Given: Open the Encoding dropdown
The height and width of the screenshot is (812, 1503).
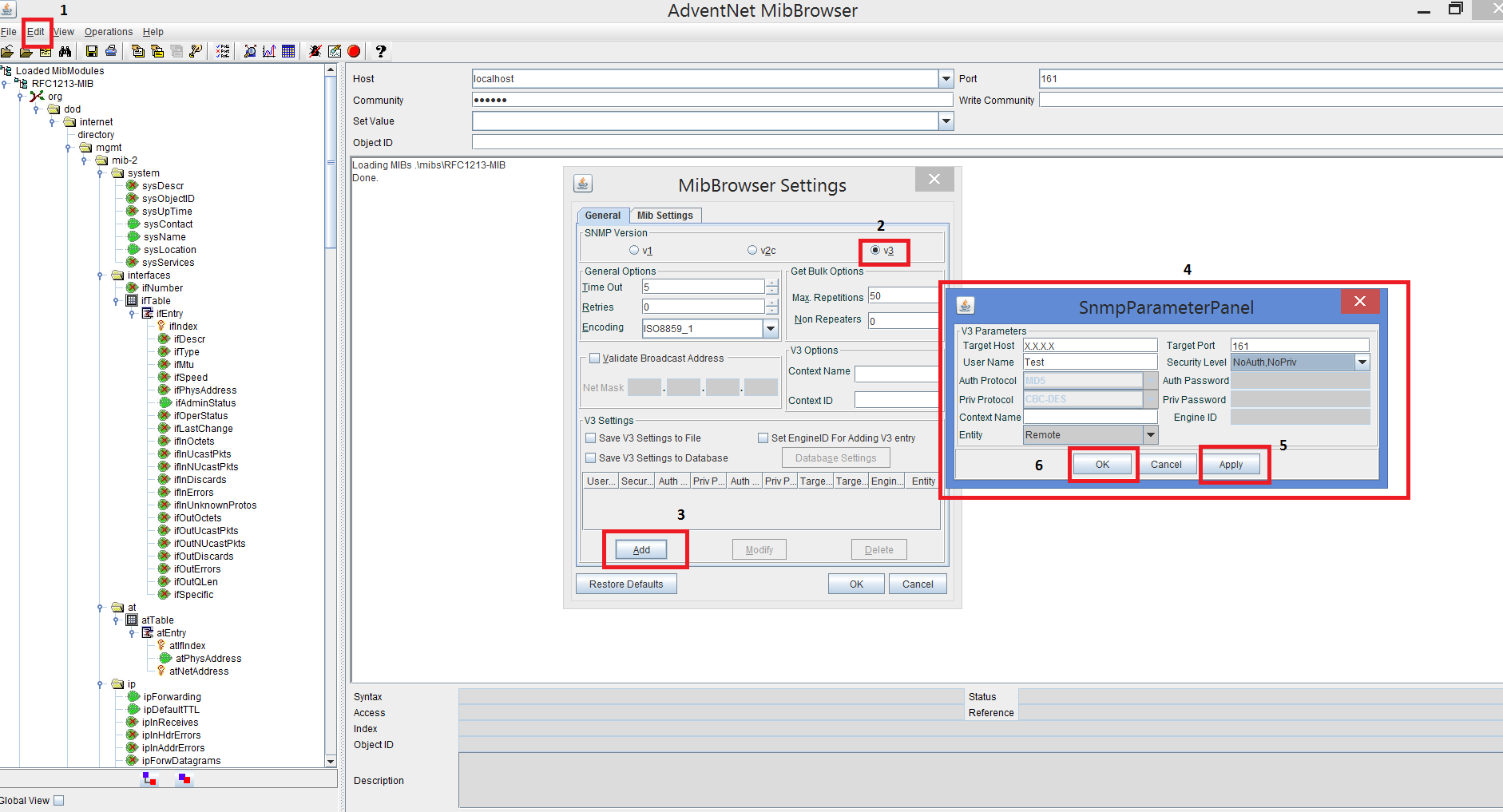Looking at the screenshot, I should point(771,328).
